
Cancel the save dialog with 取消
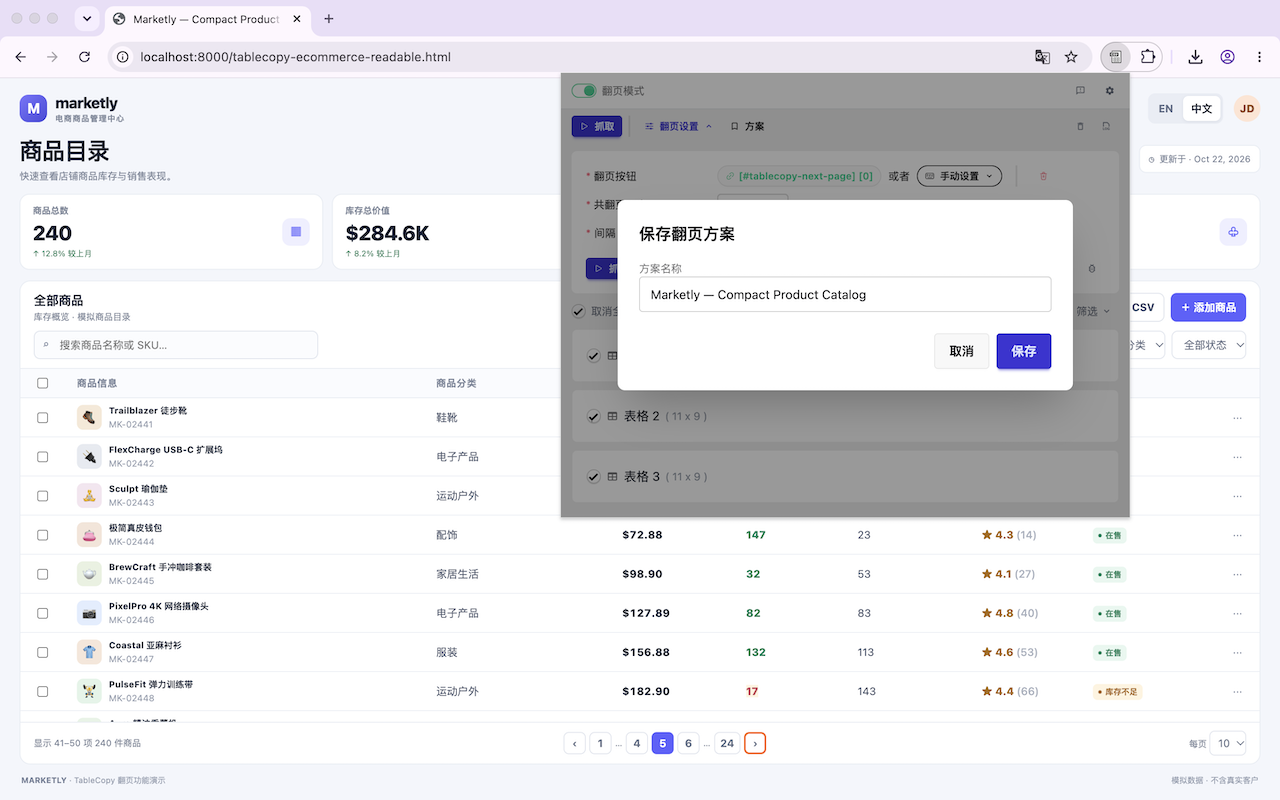pyautogui.click(x=962, y=351)
